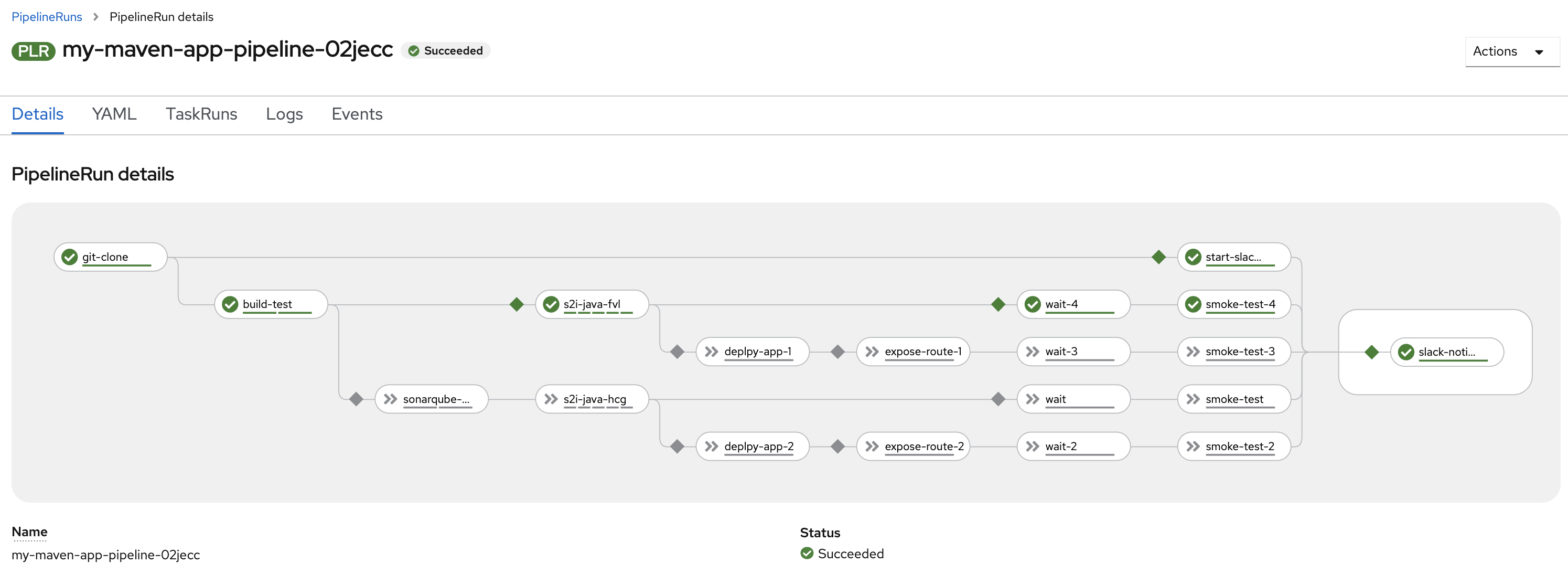Click the when-expression diamond before slack-noti

tap(1372, 352)
